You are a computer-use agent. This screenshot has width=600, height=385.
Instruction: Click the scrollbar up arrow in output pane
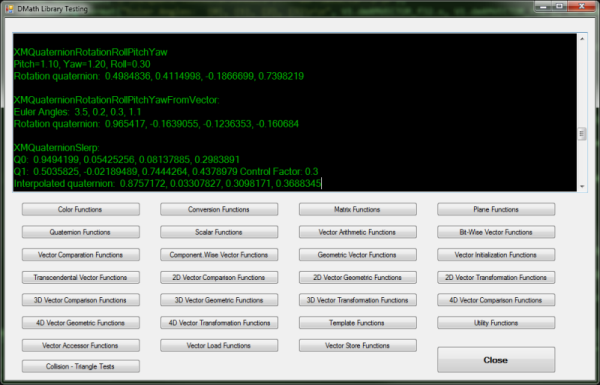coord(582,39)
